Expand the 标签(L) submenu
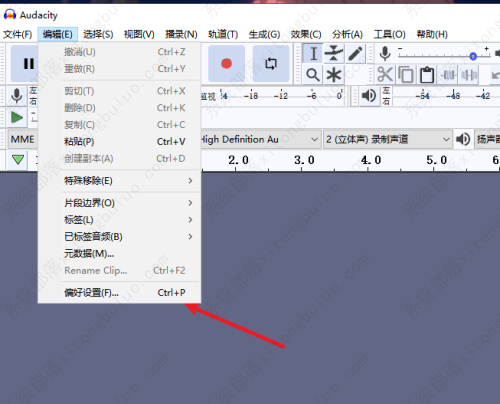This screenshot has width=500, height=404. (x=119, y=220)
